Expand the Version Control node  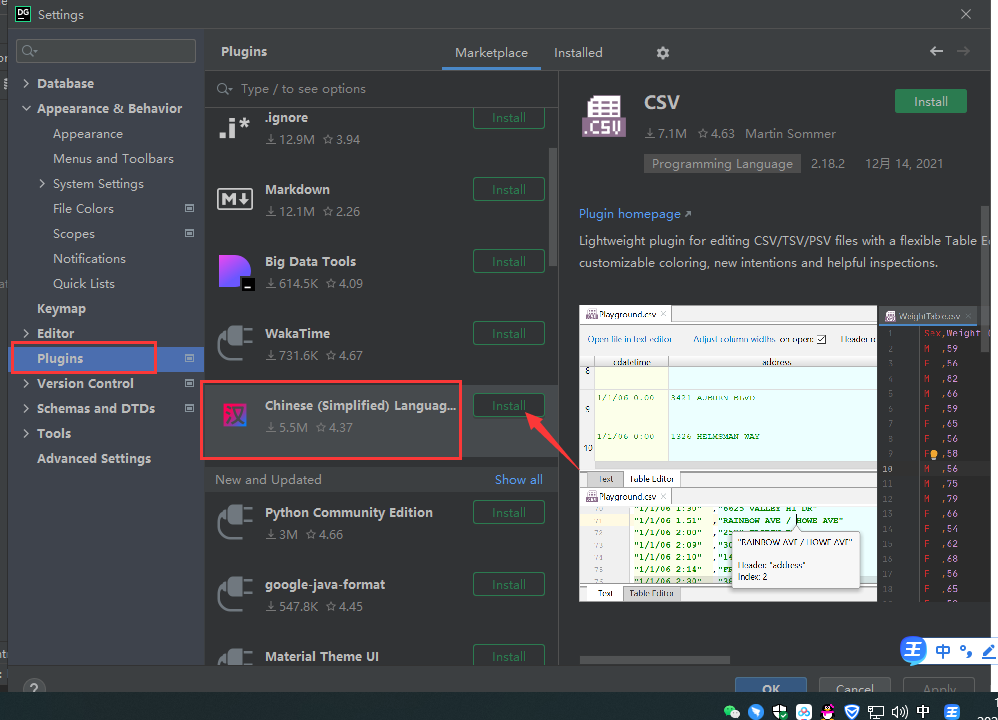tap(26, 383)
